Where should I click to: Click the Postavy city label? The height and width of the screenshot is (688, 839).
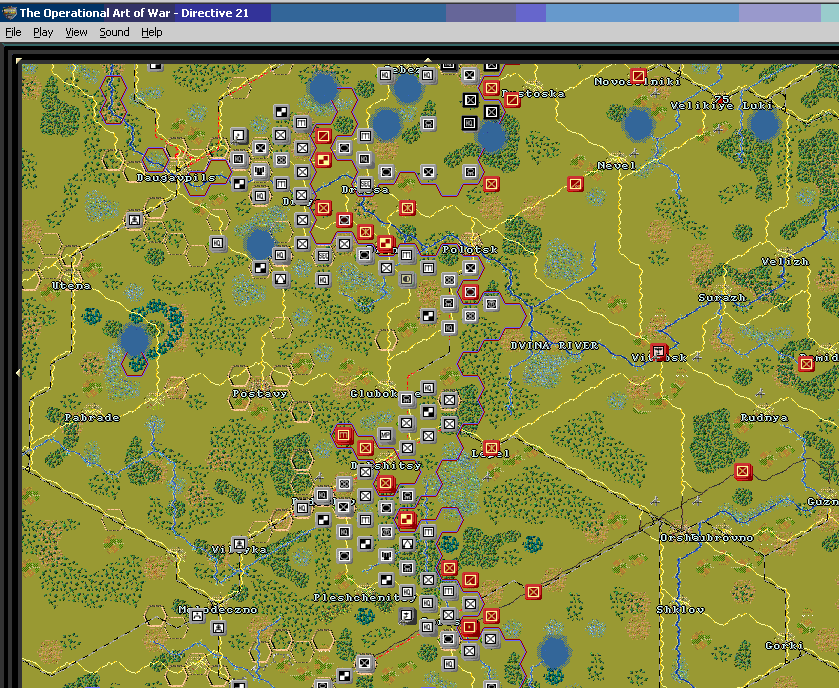pos(260,393)
